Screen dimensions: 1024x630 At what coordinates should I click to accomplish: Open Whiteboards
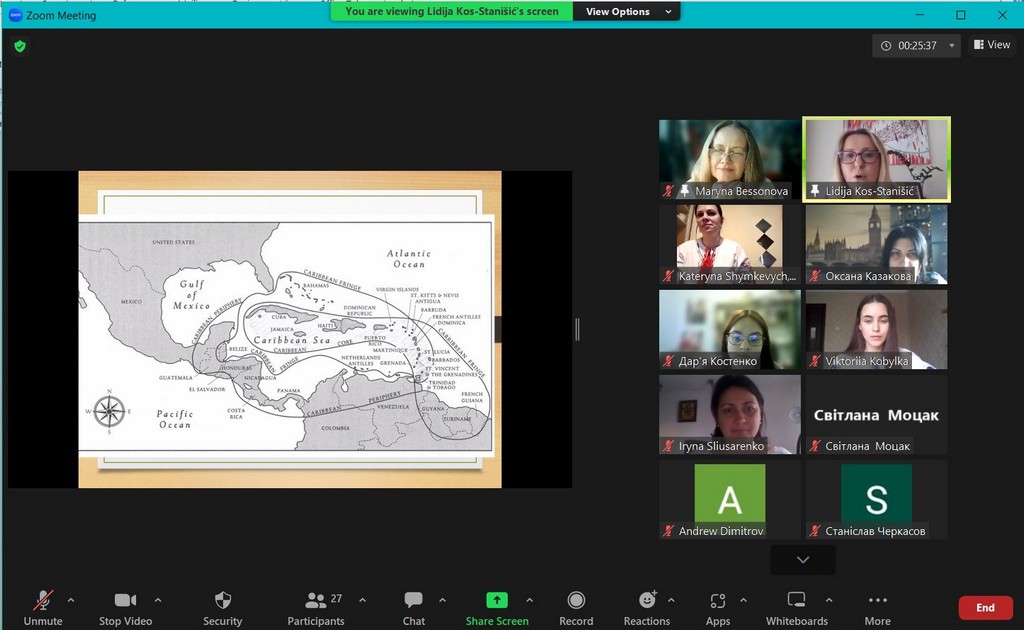[796, 600]
